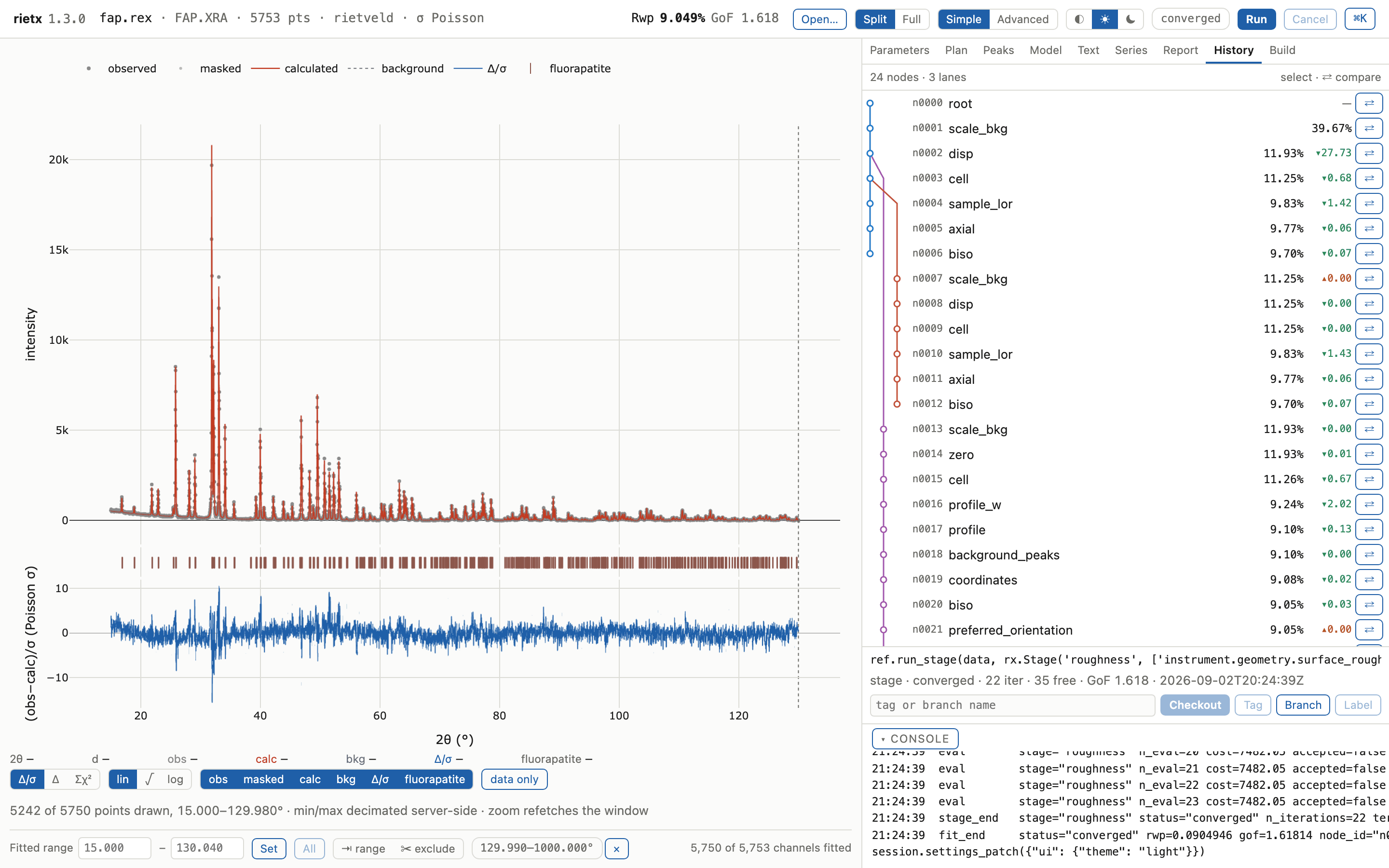1389x868 pixels.
Task: Click fitted range start field 15.000
Action: pos(114,848)
